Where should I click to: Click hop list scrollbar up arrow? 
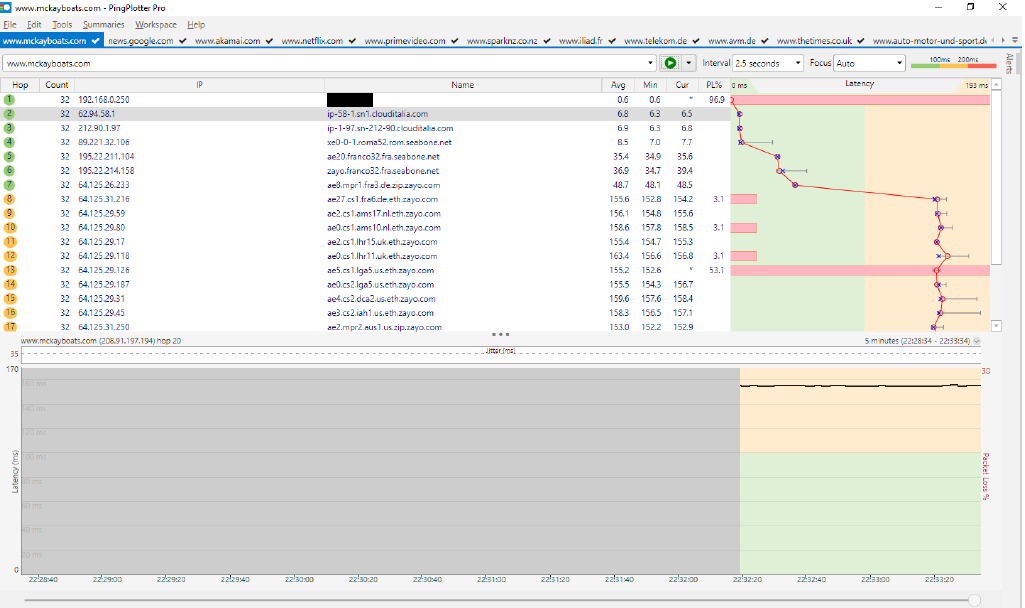(x=996, y=84)
